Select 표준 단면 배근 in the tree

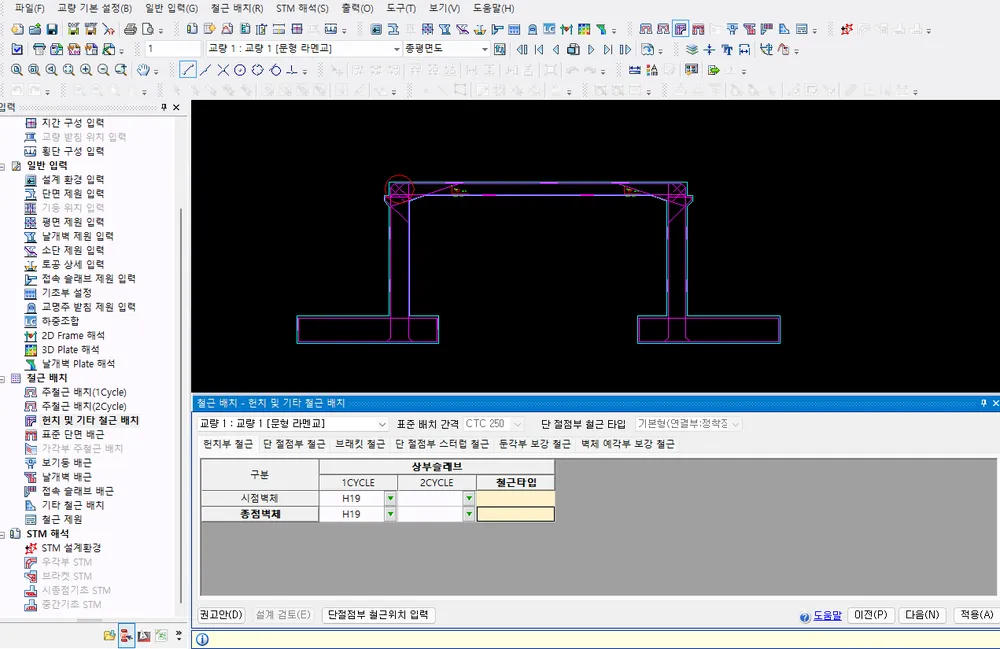tap(73, 434)
